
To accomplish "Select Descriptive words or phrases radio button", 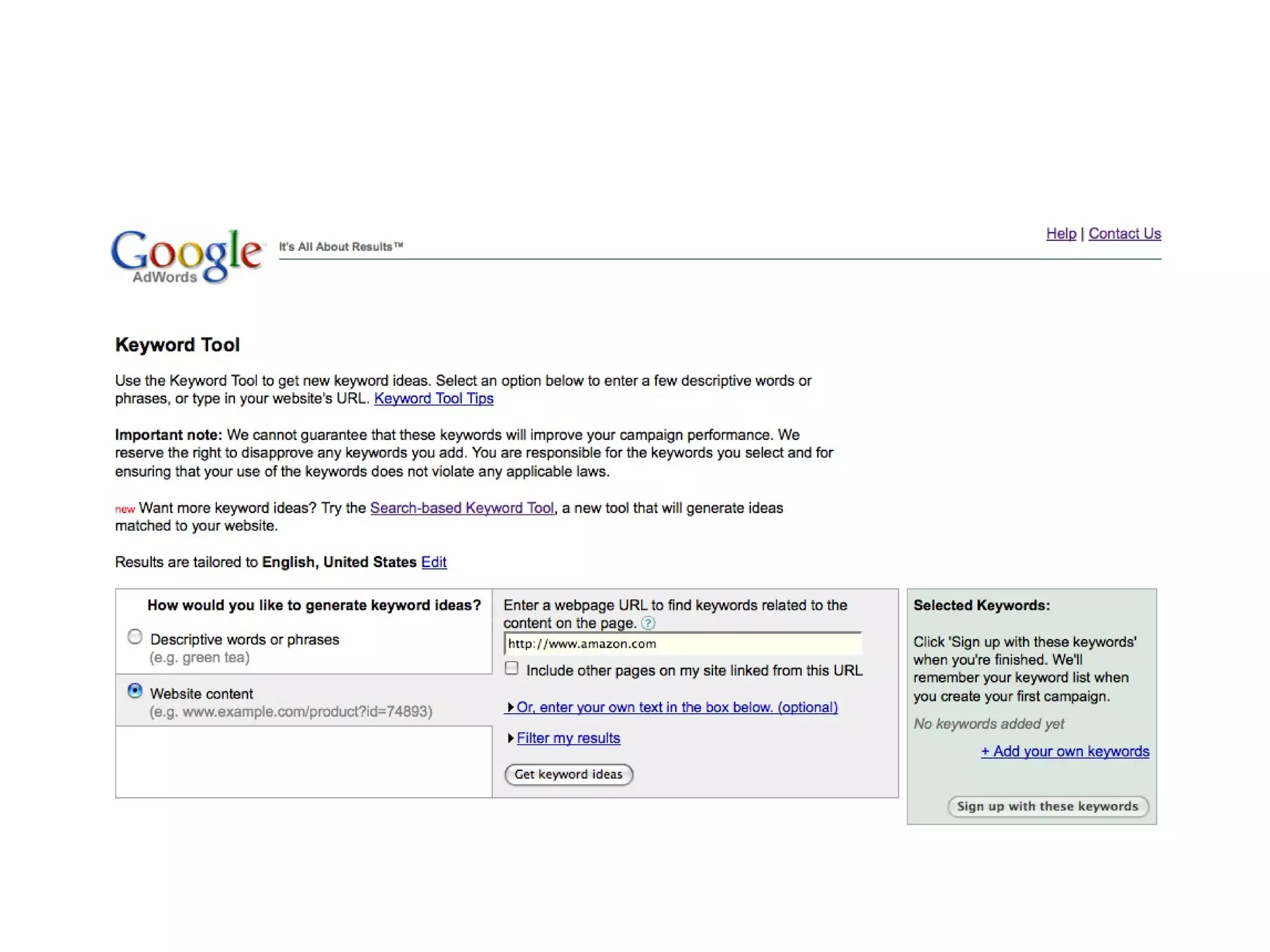I will tap(135, 637).
